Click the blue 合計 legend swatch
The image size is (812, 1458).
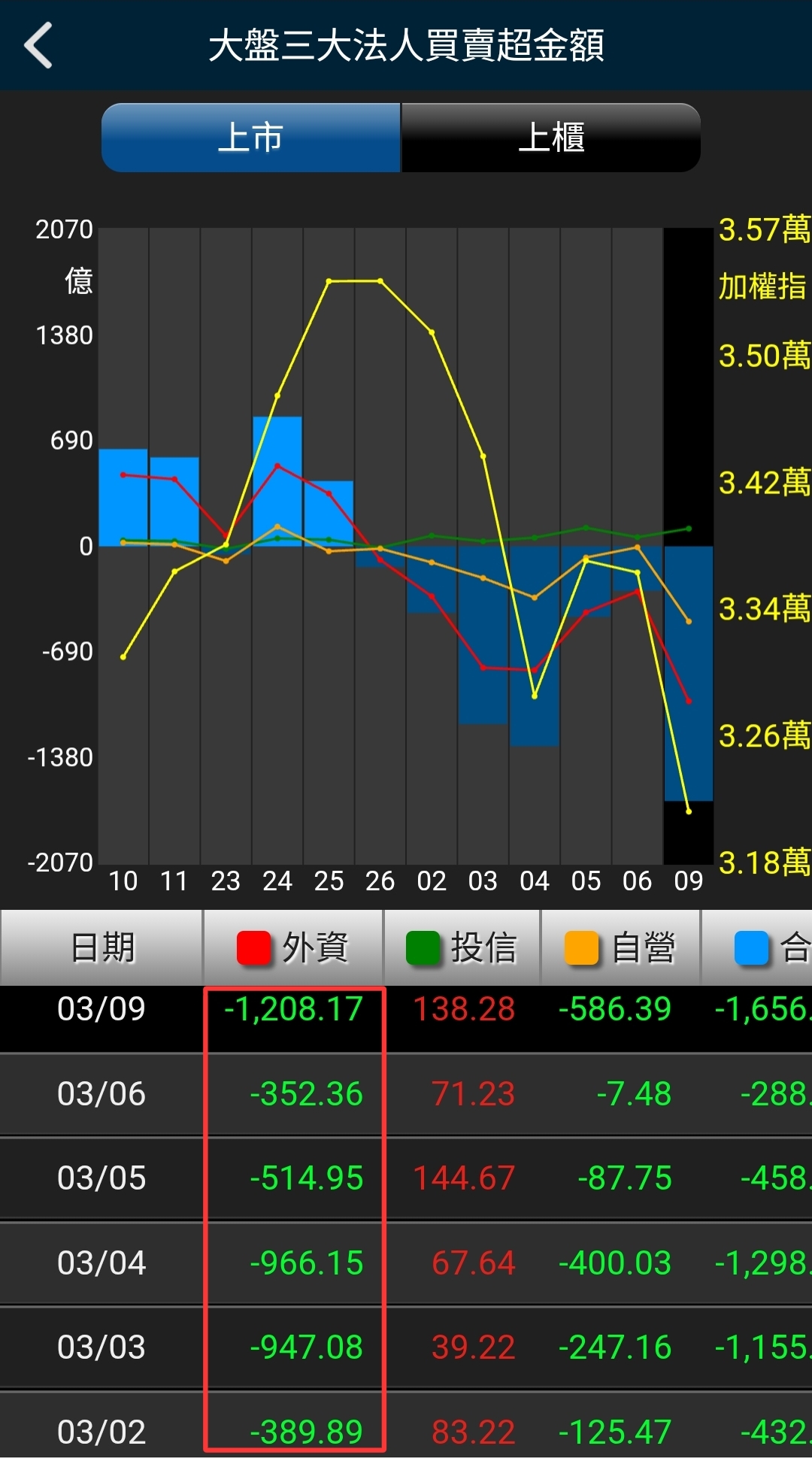coord(751,947)
